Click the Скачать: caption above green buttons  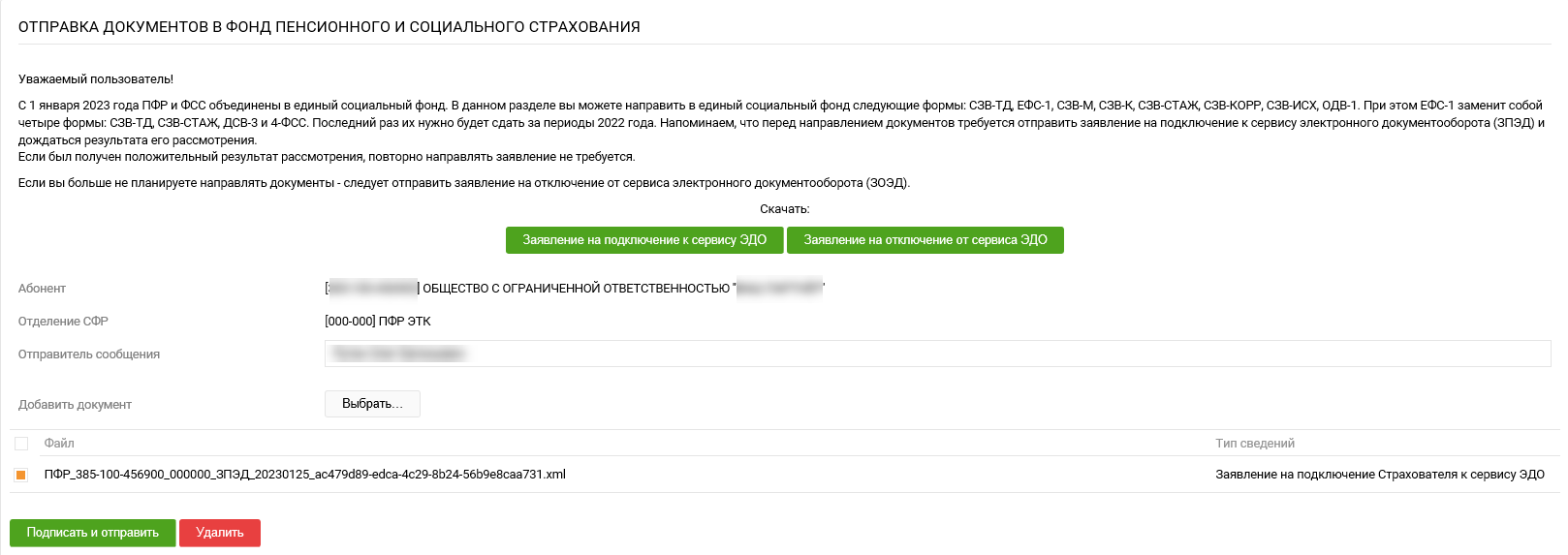click(785, 209)
